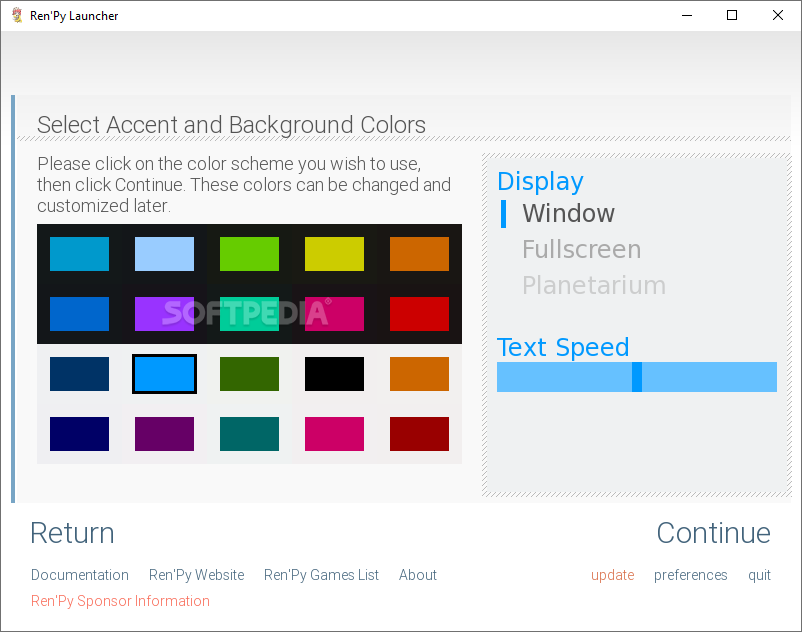Choose the deep indigo swatch on light background
Image resolution: width=802 pixels, height=632 pixels.
(x=79, y=434)
